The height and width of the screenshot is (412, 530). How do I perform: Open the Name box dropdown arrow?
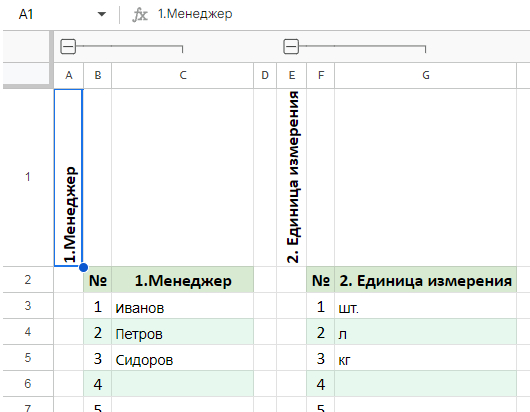coord(101,14)
